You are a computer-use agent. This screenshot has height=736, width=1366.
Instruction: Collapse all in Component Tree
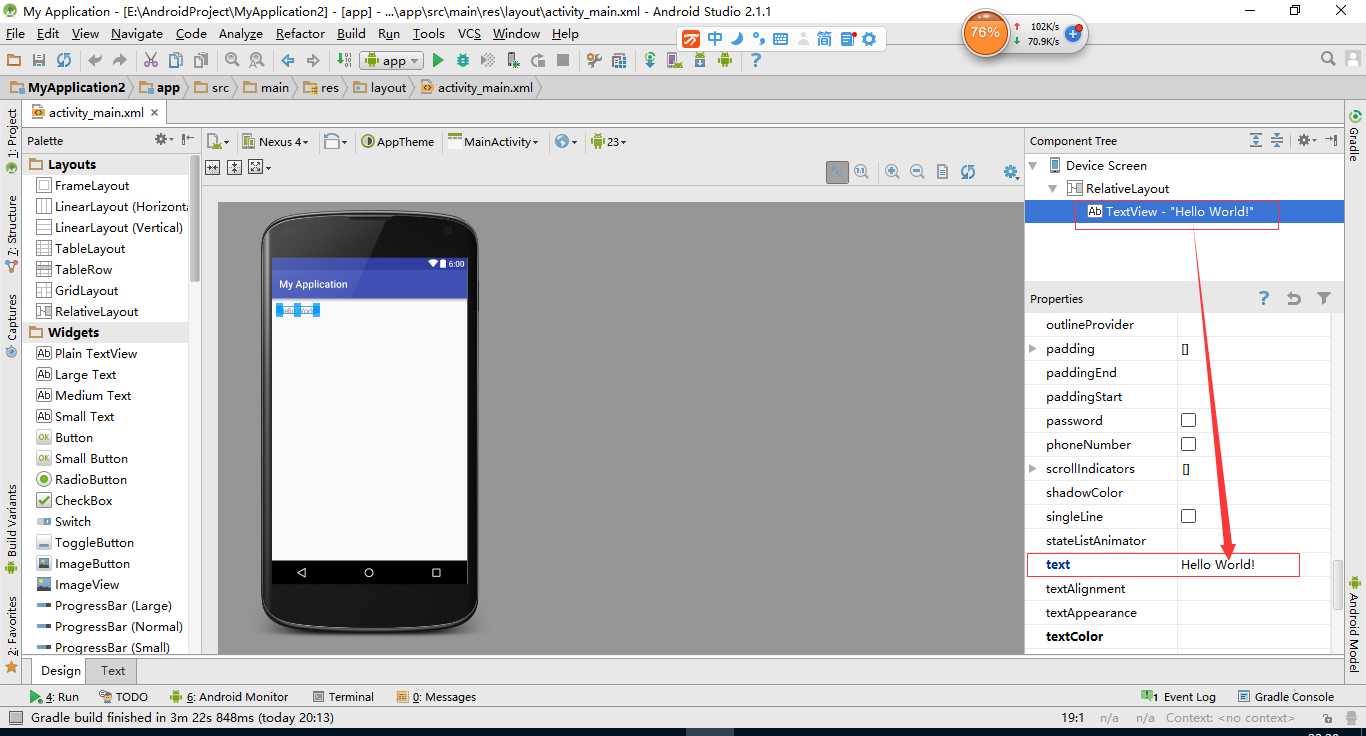click(1277, 141)
